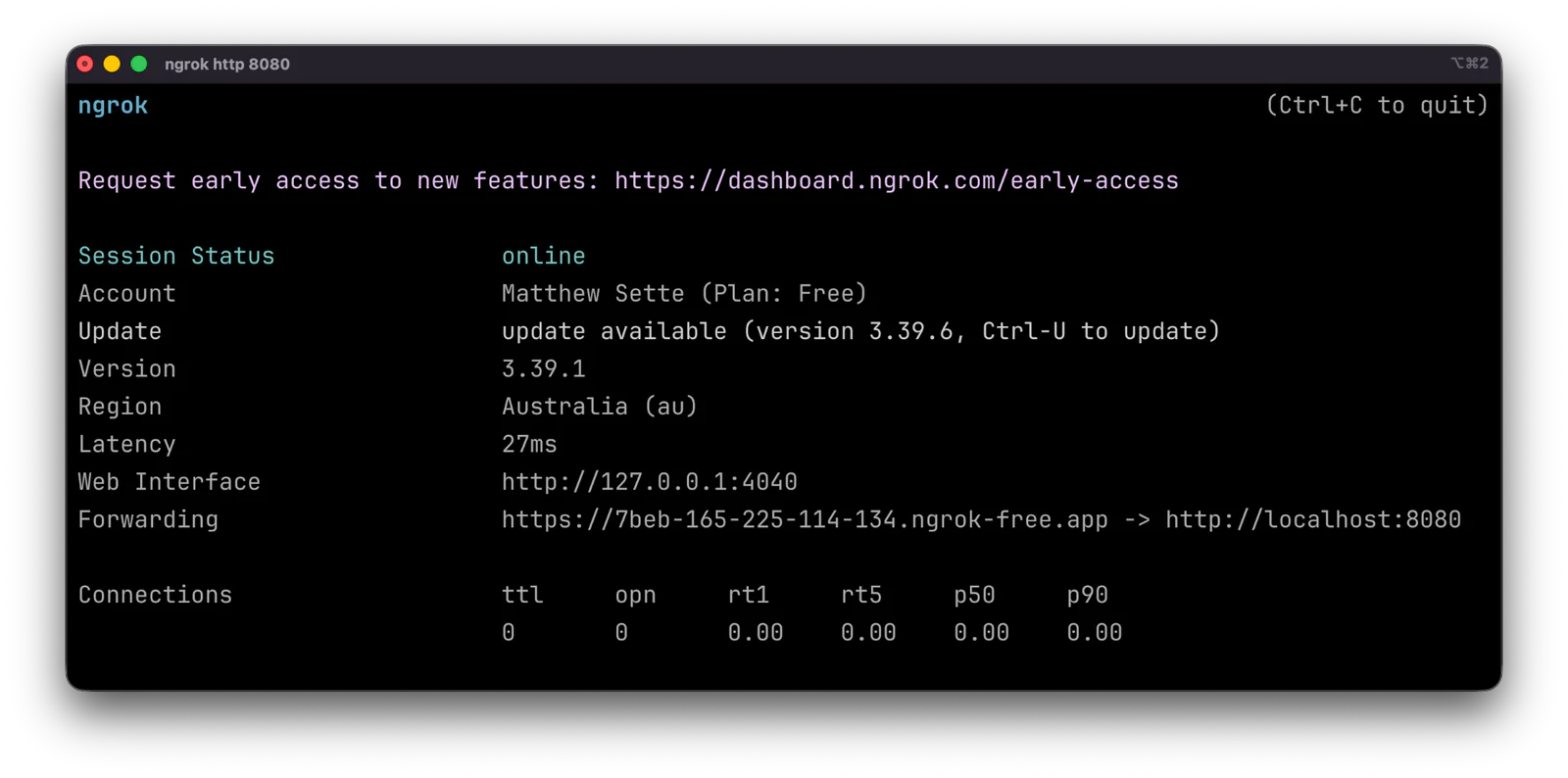Open the http://127.0.0.1:4040 web interface link
The image size is (1568, 778).
pos(650,482)
